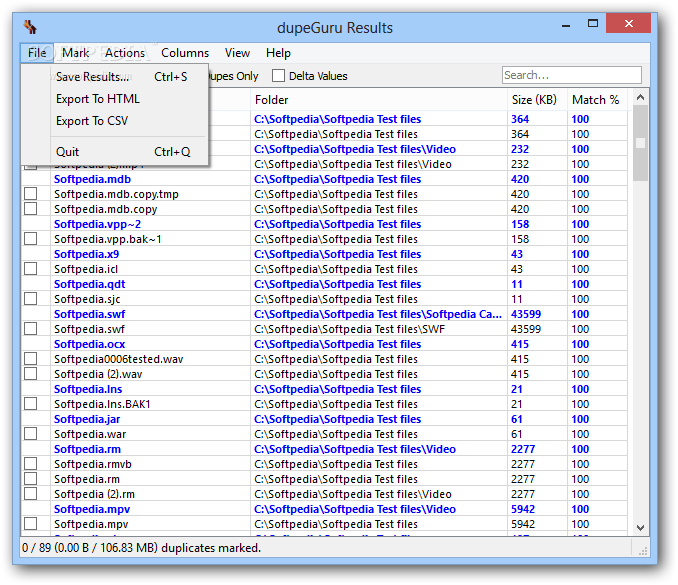Select the blue Softpedia.mpv filename
This screenshot has width=678, height=585.
(92, 509)
